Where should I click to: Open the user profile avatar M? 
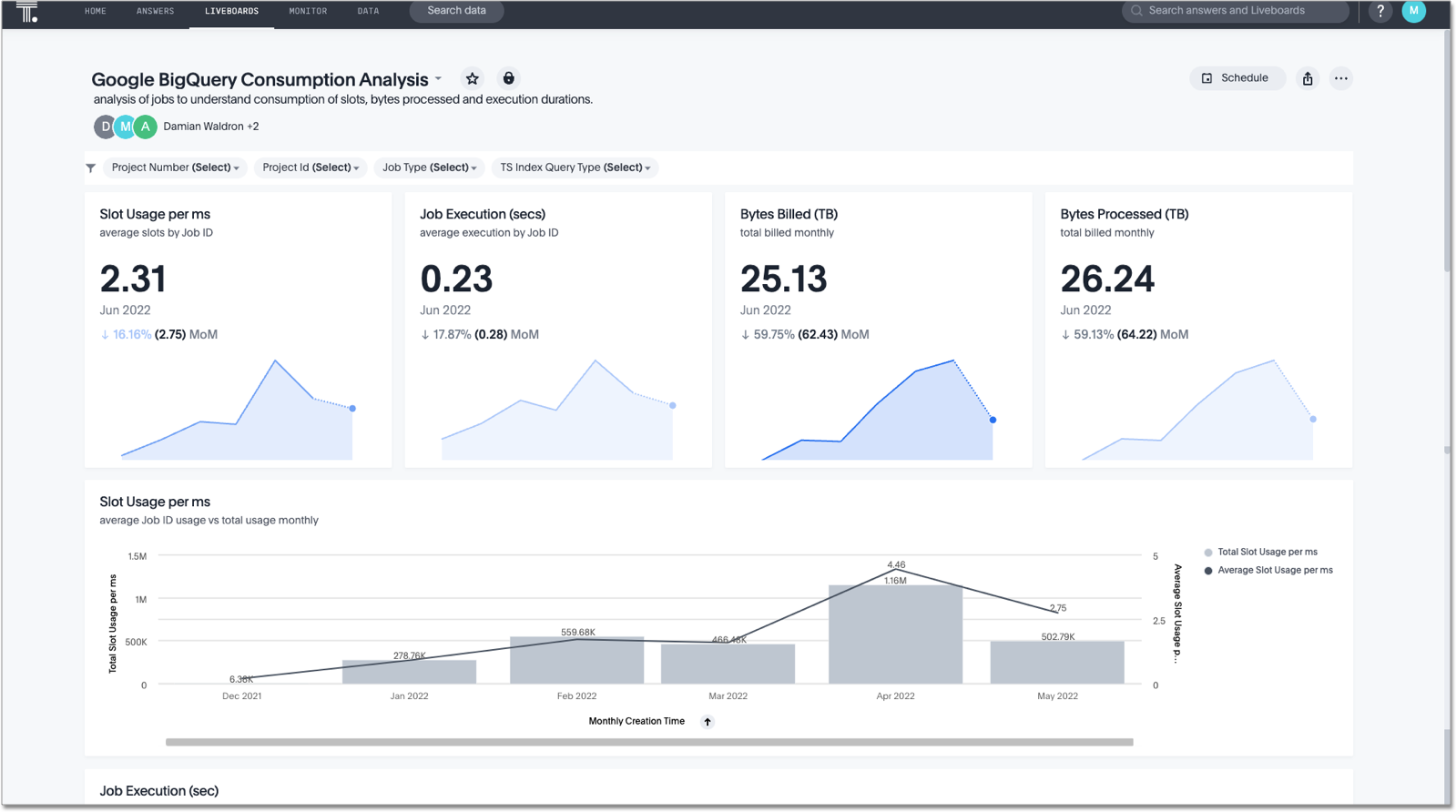click(1413, 11)
